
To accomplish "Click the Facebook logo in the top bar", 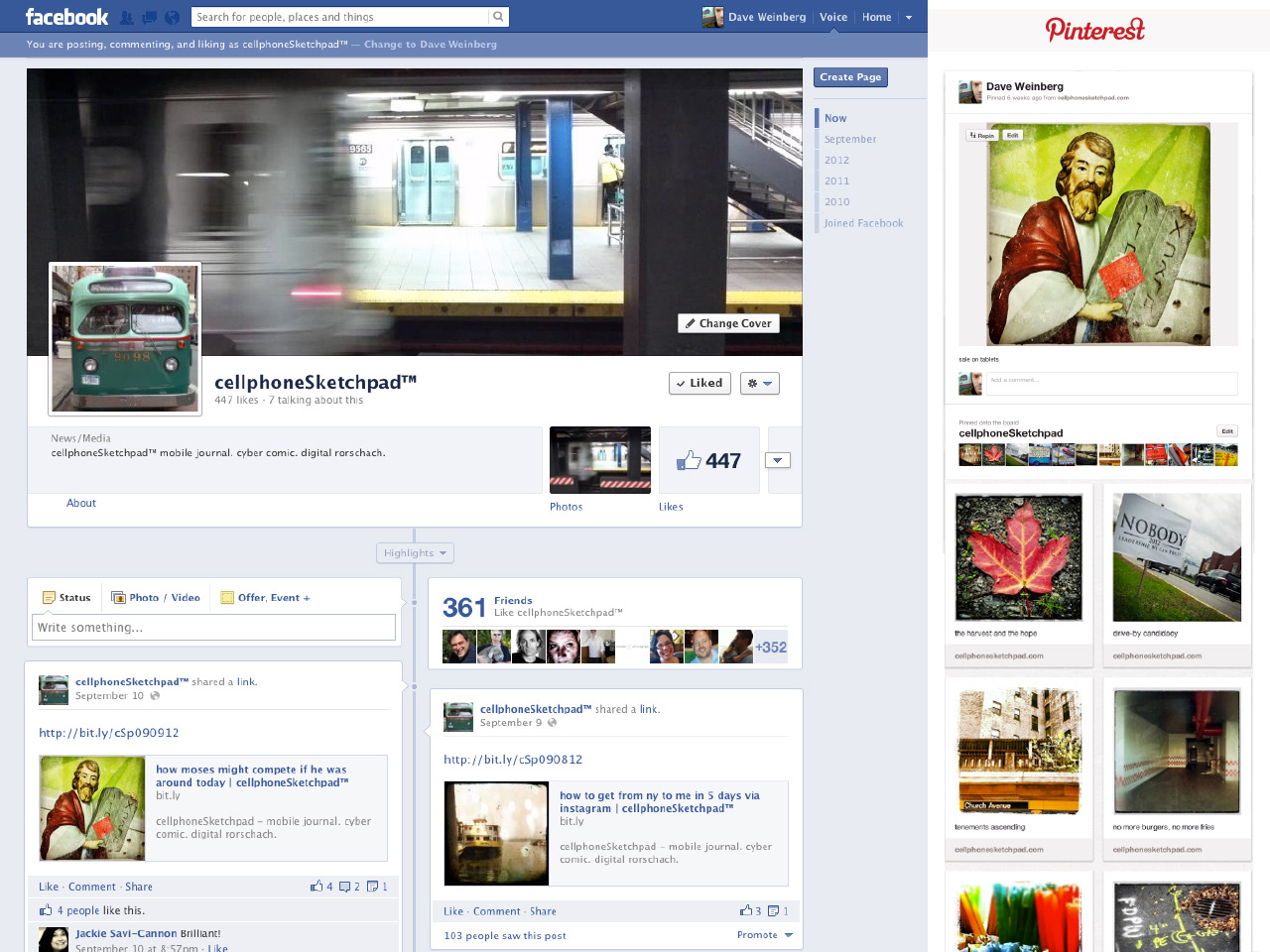I will tap(66, 17).
